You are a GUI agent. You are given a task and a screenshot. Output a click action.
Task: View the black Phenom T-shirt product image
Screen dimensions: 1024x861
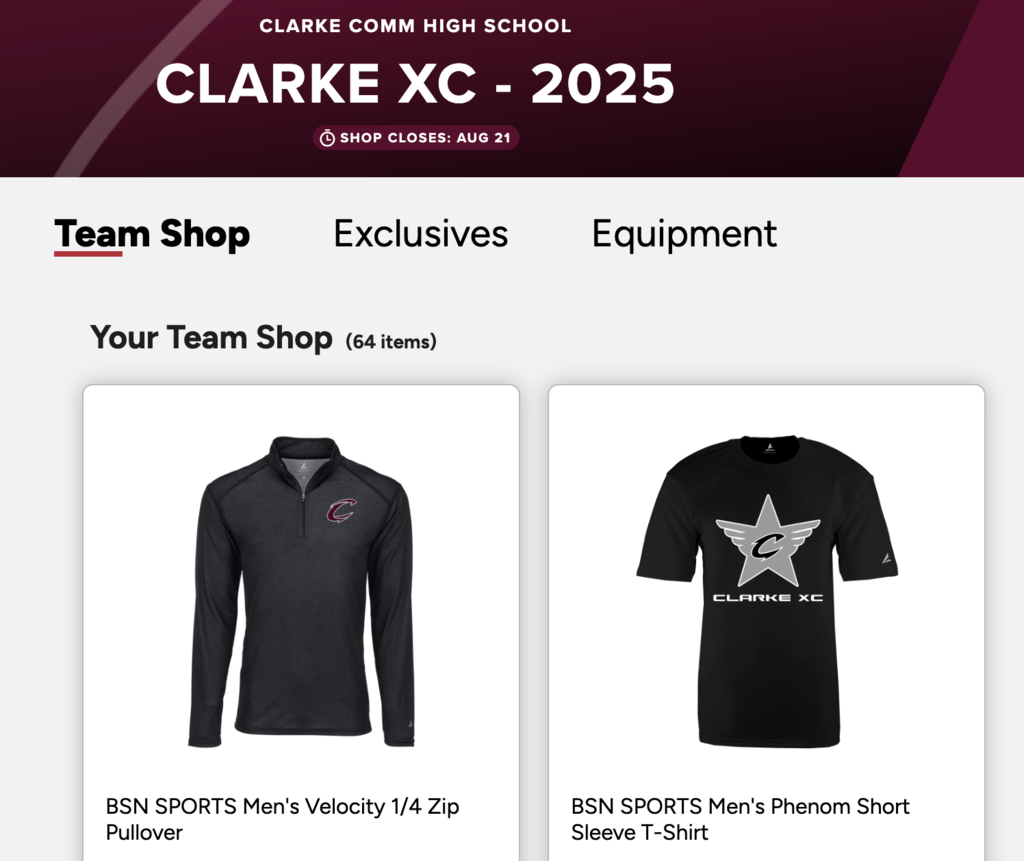pyautogui.click(x=767, y=591)
